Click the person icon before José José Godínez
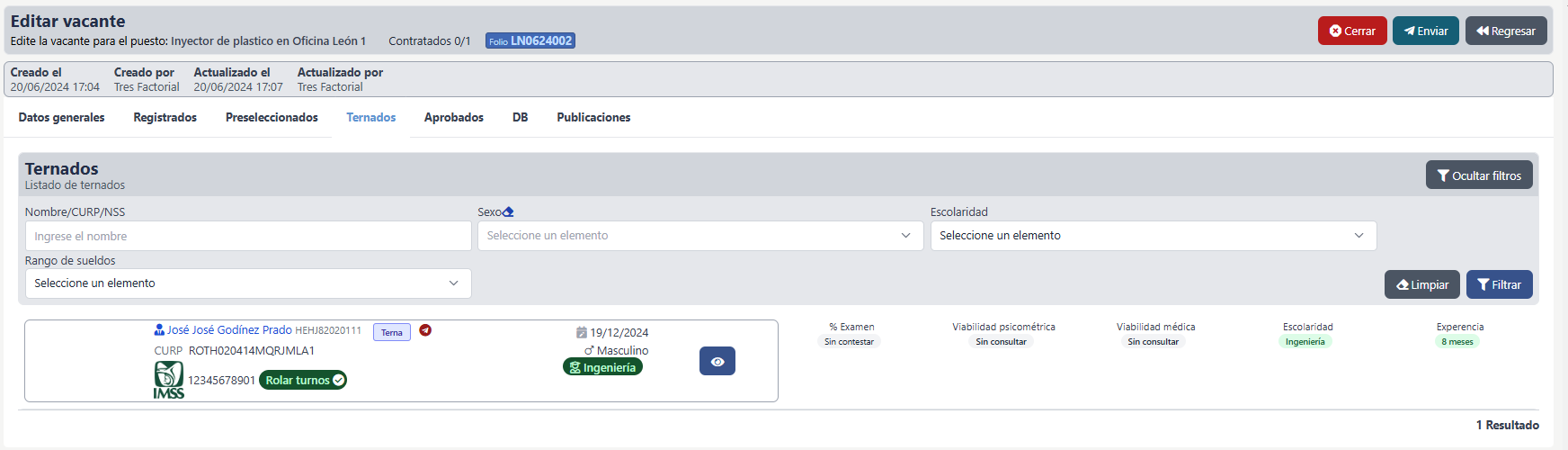Viewport: 1568px width, 450px height. click(x=159, y=330)
